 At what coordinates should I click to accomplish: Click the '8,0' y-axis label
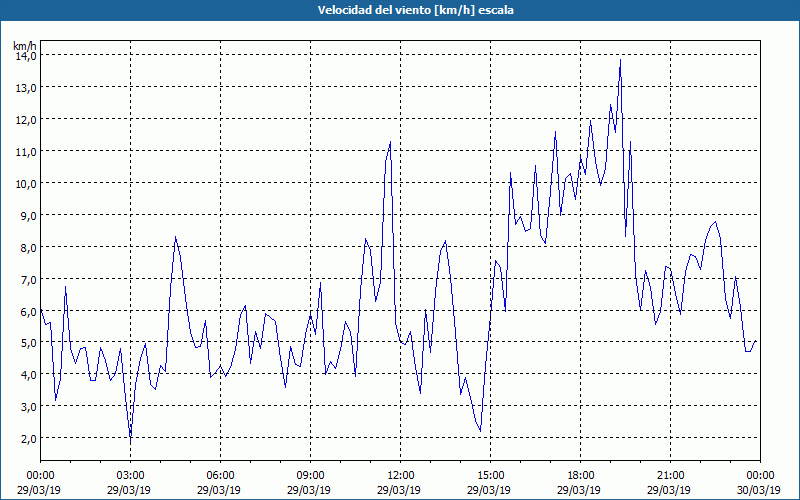tap(28, 247)
